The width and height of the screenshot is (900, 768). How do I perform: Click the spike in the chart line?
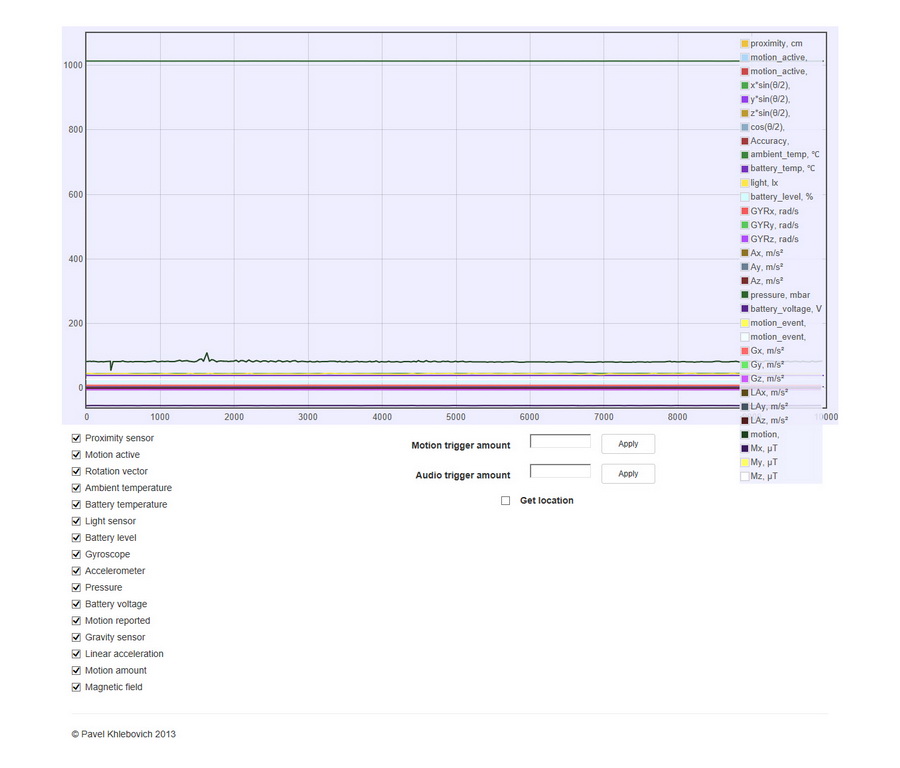pyautogui.click(x=206, y=354)
